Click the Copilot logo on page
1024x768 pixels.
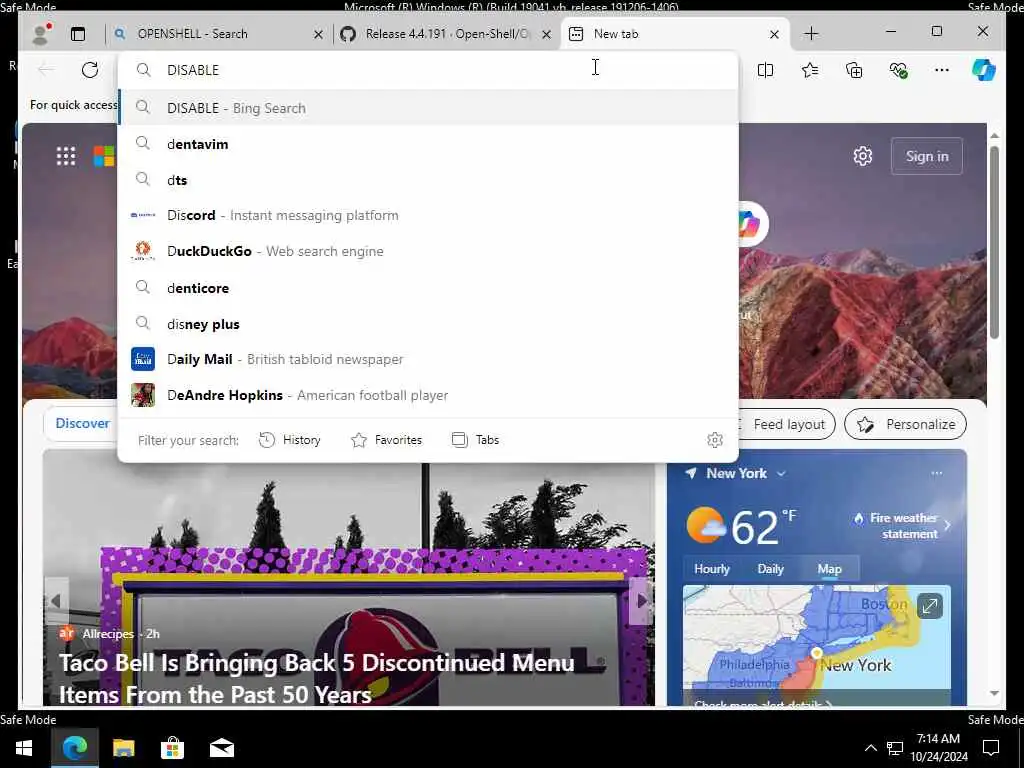pyautogui.click(x=748, y=225)
